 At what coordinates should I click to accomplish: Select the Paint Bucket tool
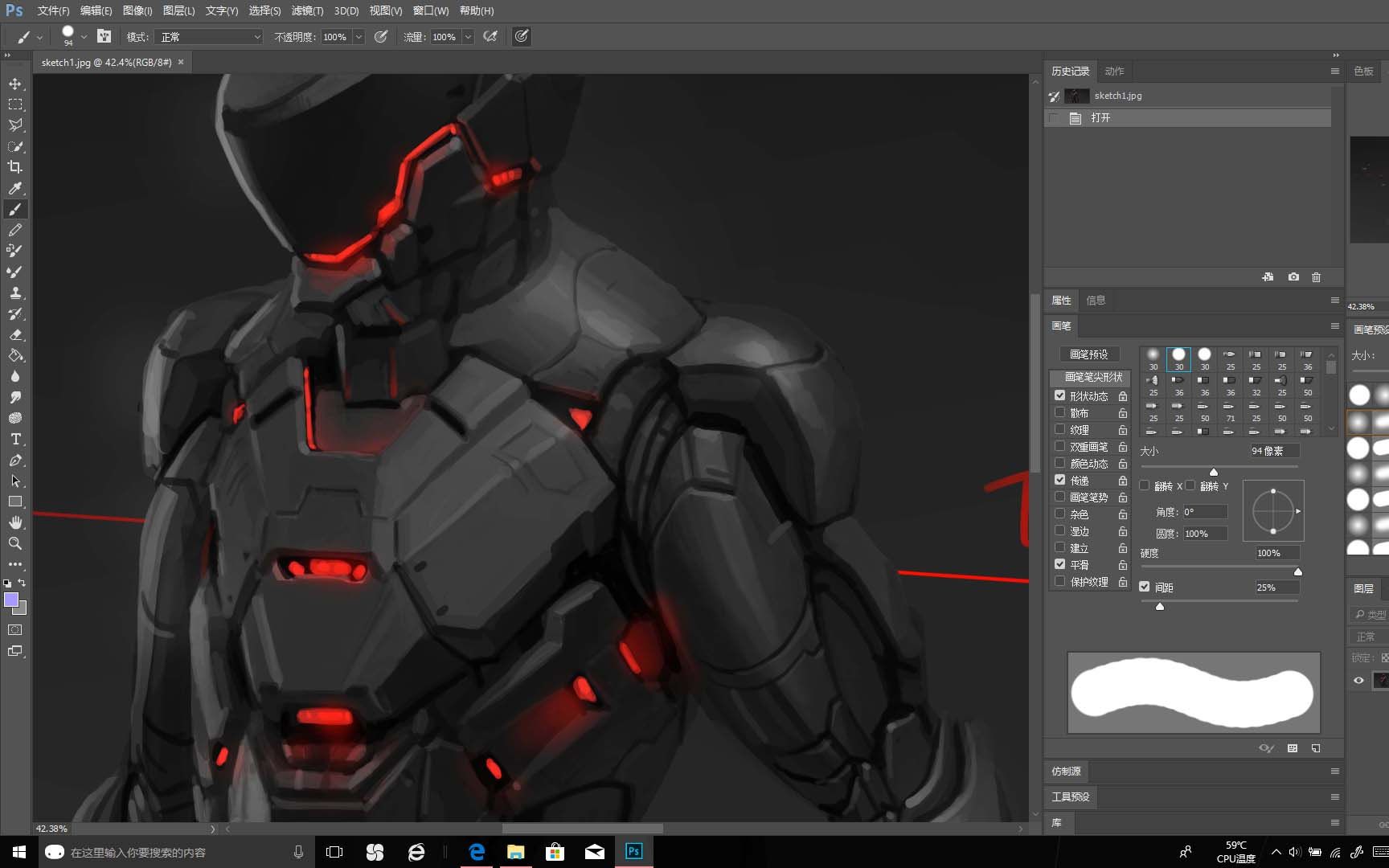point(15,355)
